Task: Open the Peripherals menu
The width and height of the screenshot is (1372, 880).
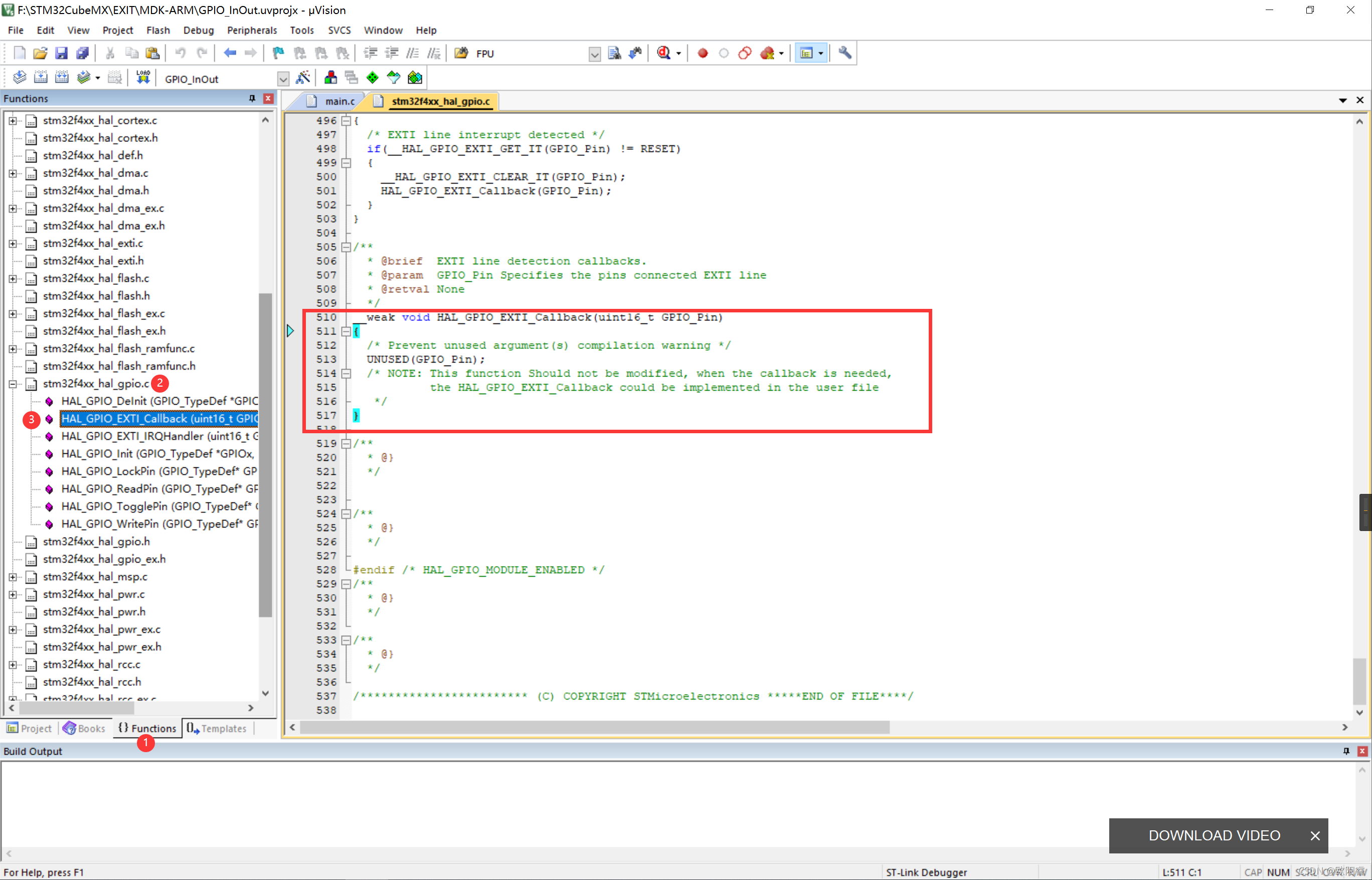Action: point(252,29)
